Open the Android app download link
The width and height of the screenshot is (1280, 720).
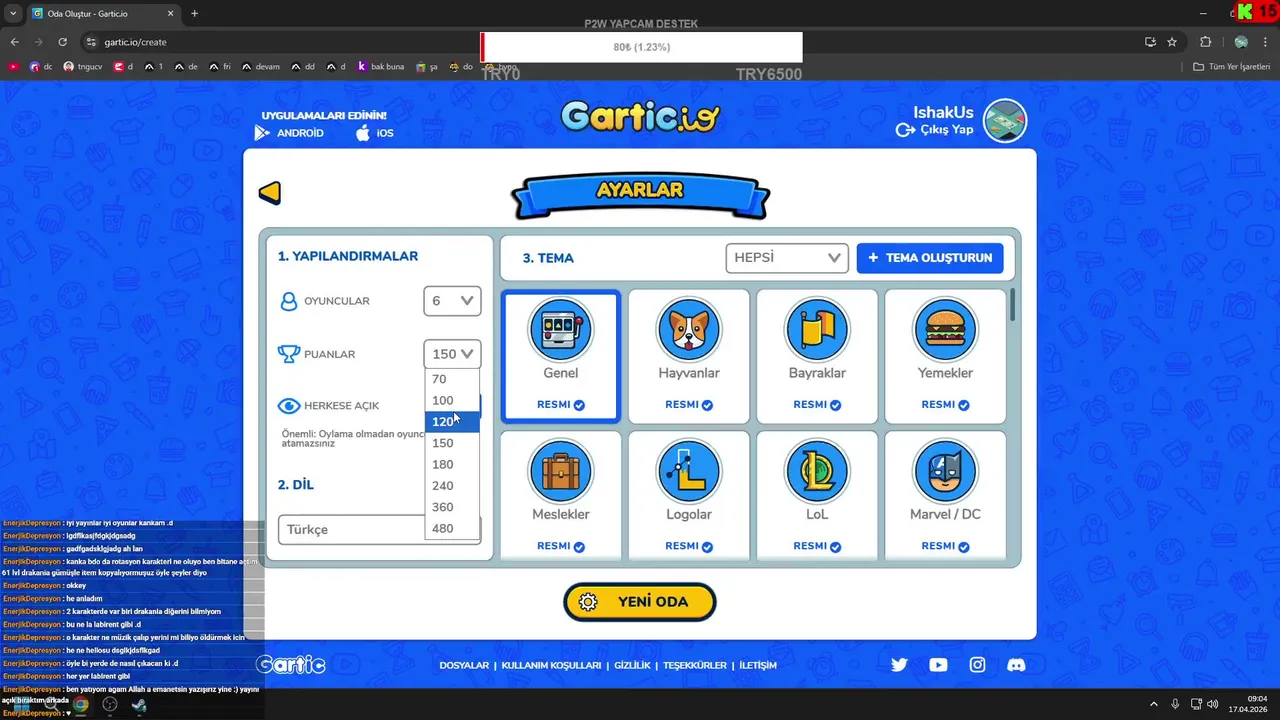tap(289, 133)
